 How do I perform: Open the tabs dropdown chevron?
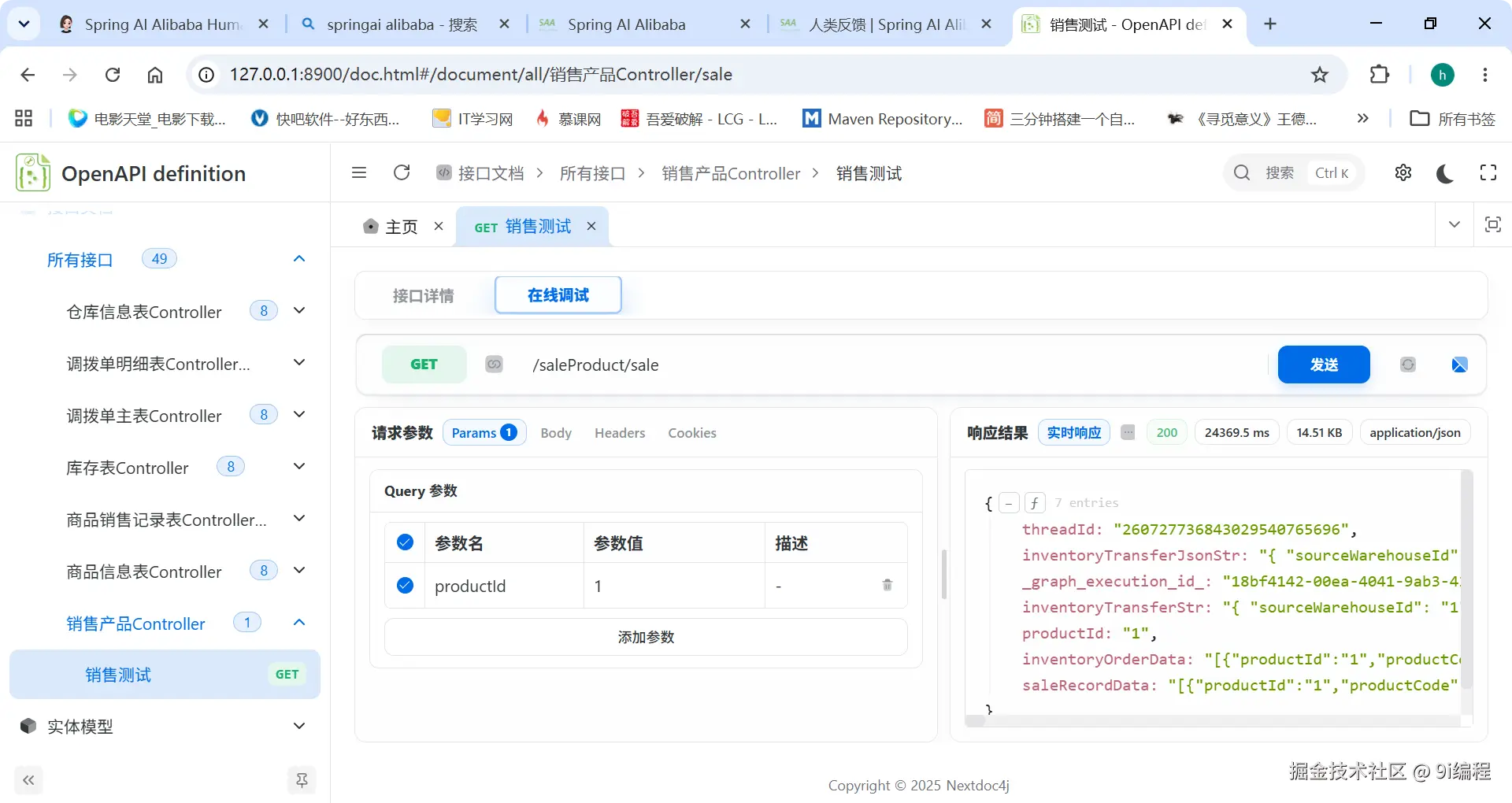point(1455,224)
